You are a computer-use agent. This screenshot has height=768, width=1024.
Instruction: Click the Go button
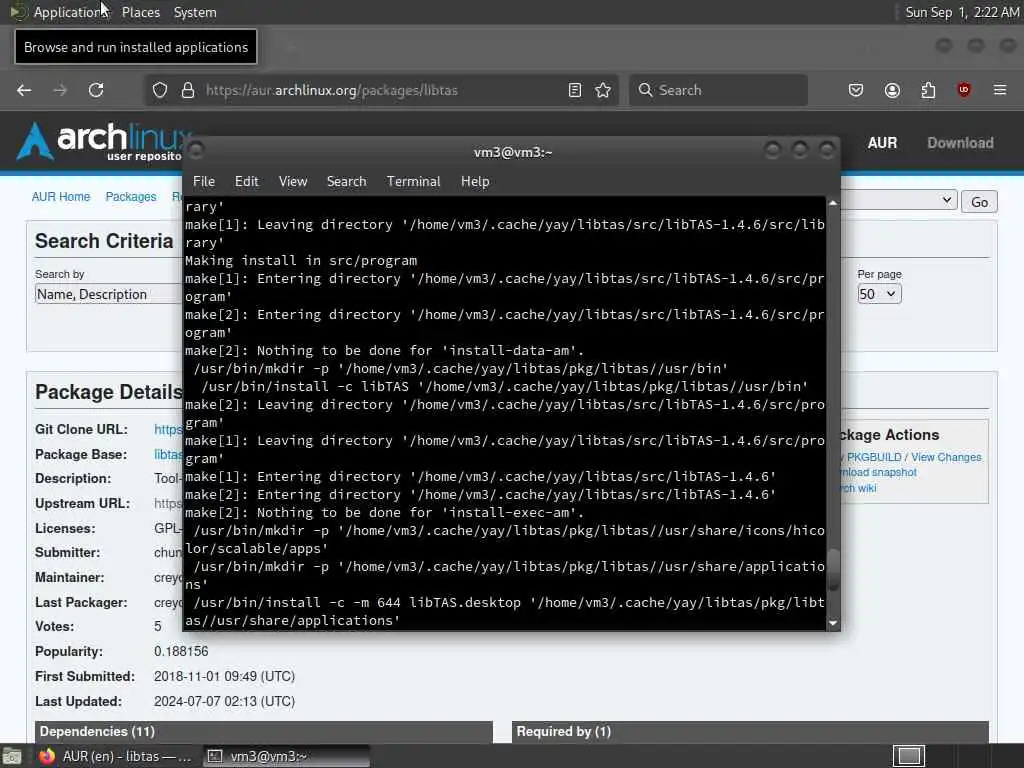tap(979, 202)
